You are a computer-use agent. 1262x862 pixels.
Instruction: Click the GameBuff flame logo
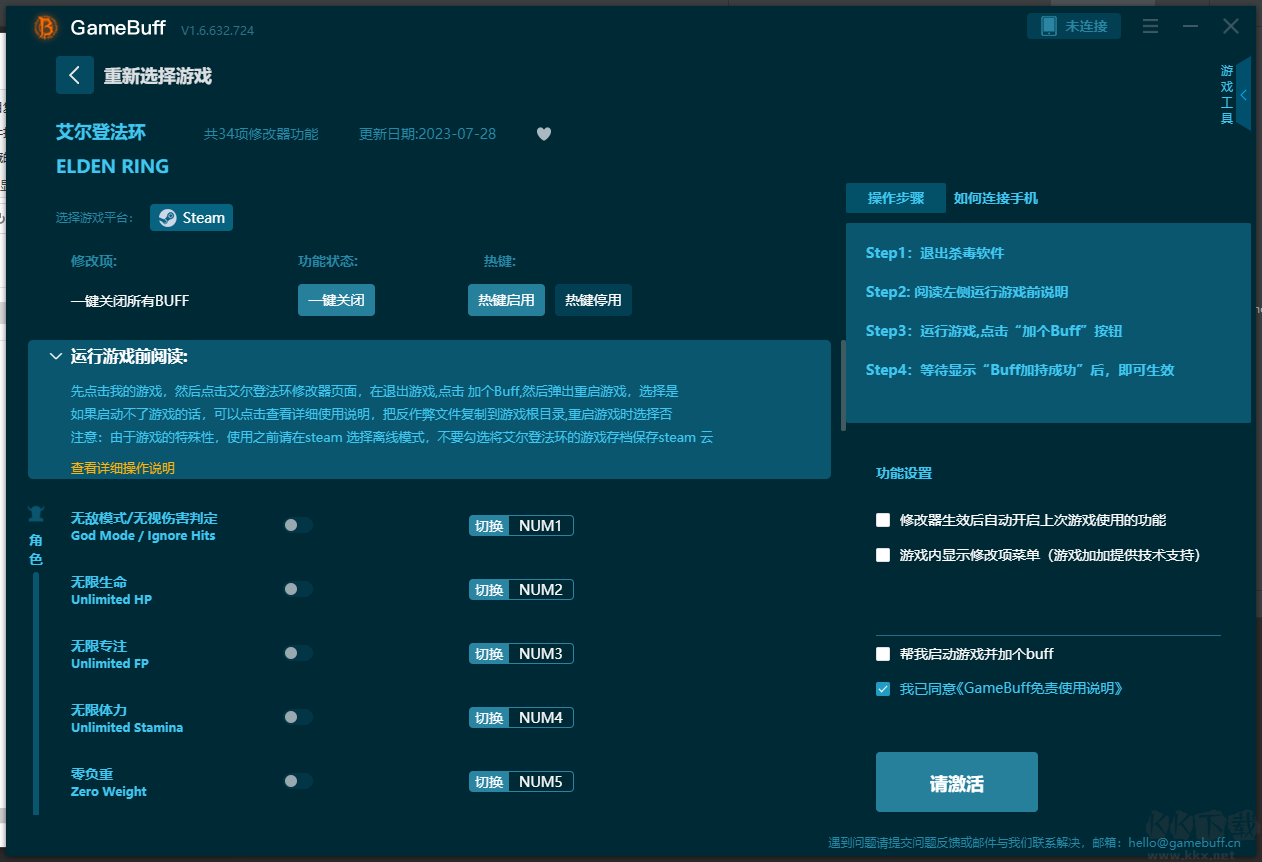click(x=44, y=27)
